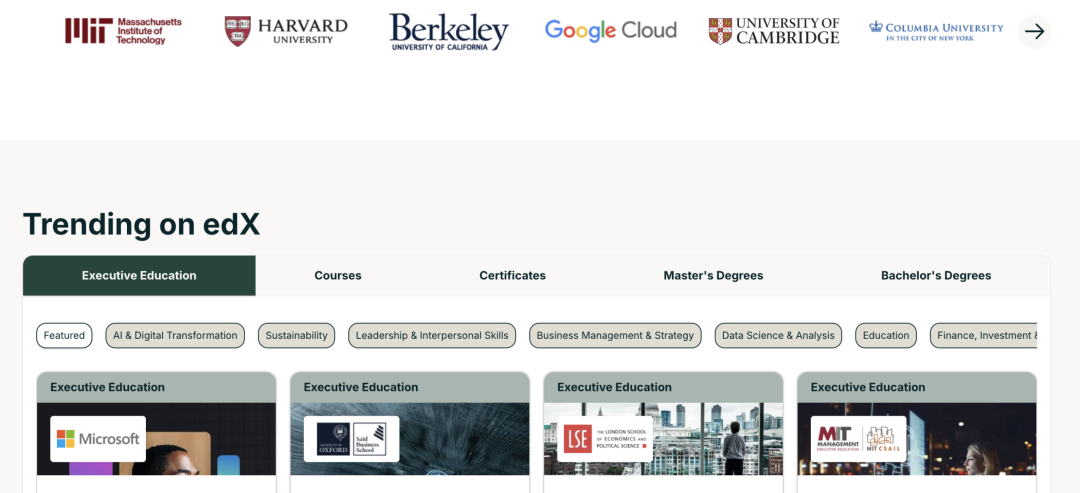1080x493 pixels.
Task: Click the Education filter chip
Action: (x=886, y=335)
